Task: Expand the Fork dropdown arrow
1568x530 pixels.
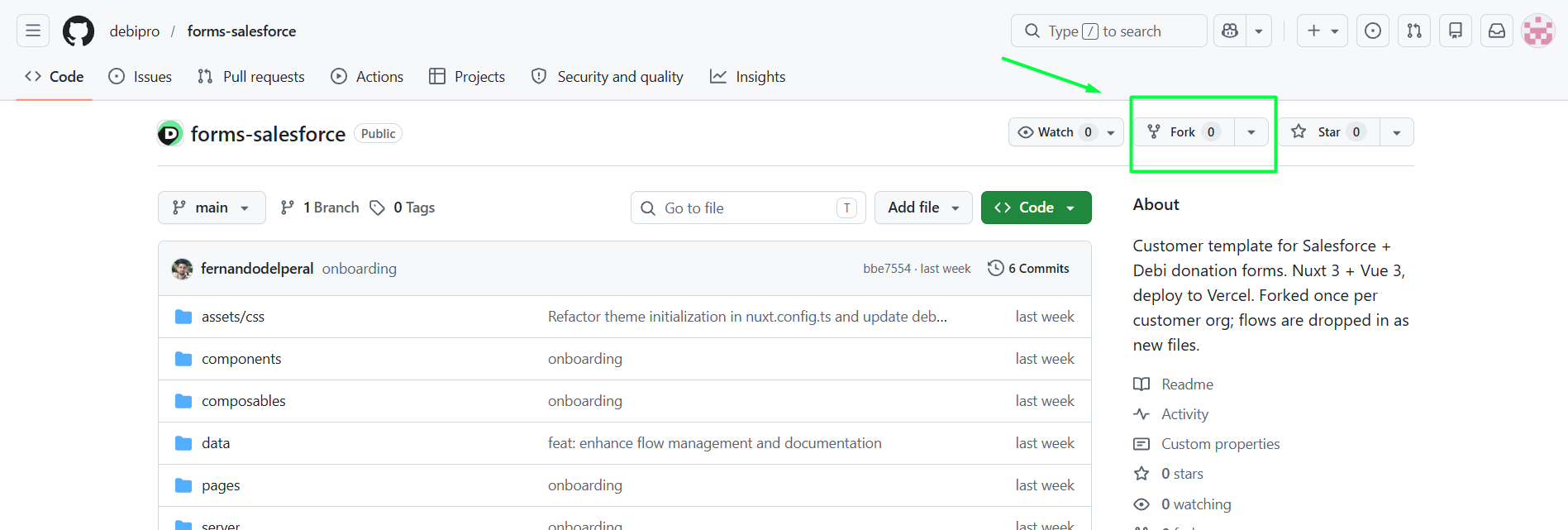Action: tap(1251, 132)
